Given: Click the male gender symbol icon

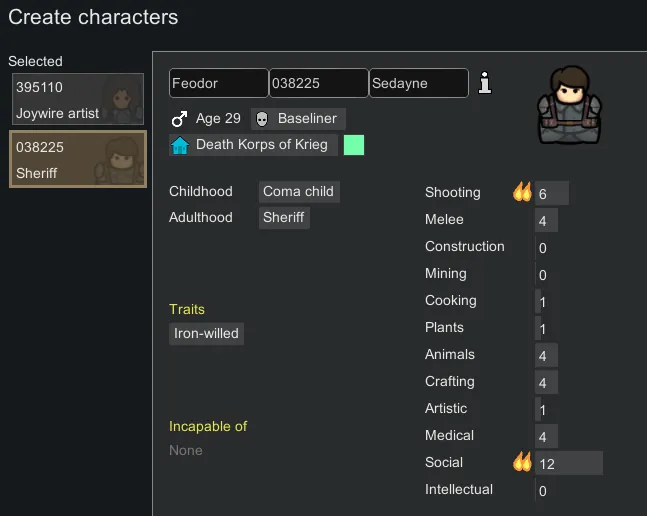Looking at the screenshot, I should (x=180, y=119).
